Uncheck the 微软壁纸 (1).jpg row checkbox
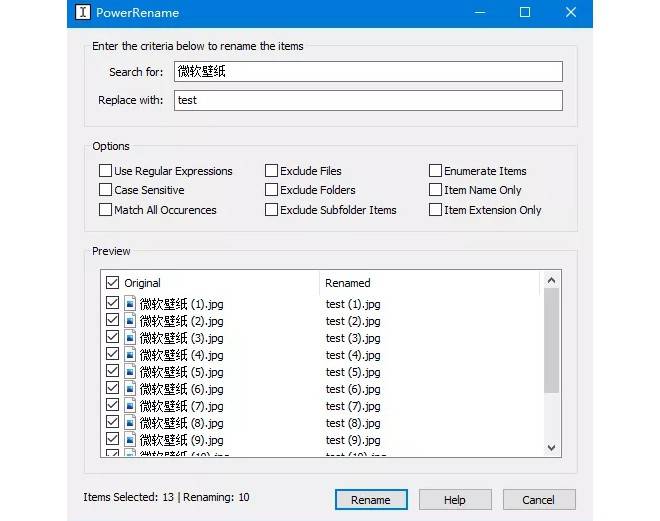Image resolution: width=660 pixels, height=521 pixels. (x=112, y=303)
